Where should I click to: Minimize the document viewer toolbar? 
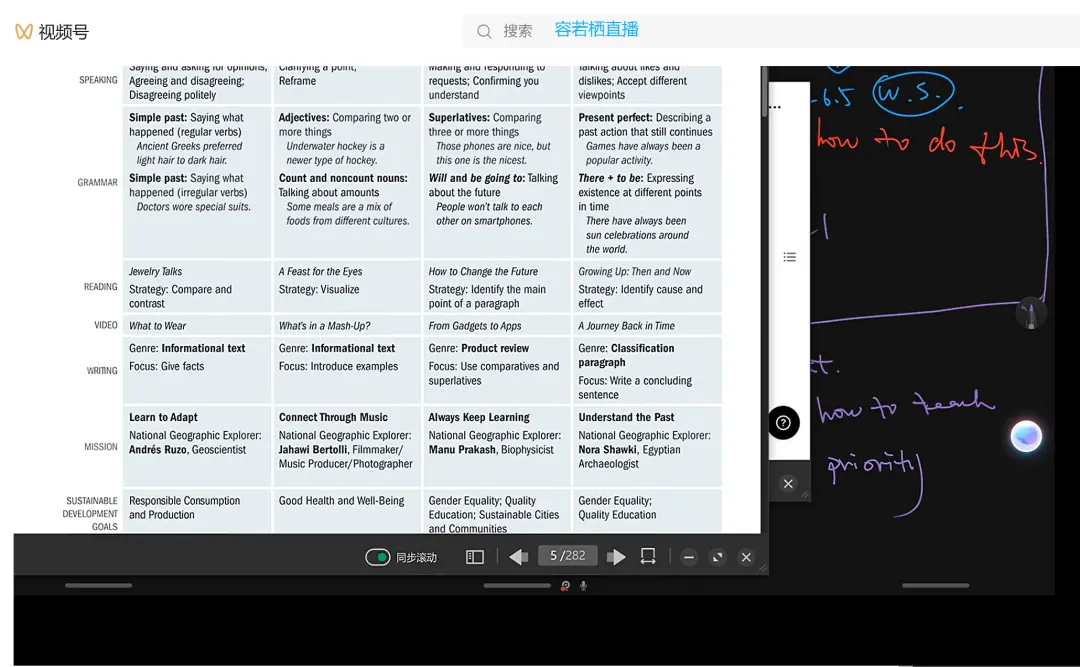689,557
